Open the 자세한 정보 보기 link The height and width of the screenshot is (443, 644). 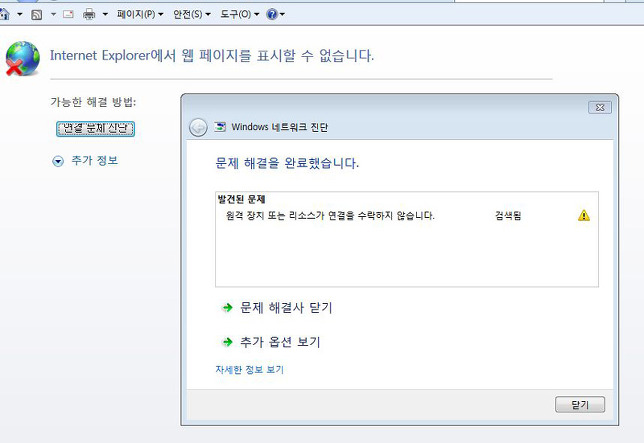click(x=250, y=370)
